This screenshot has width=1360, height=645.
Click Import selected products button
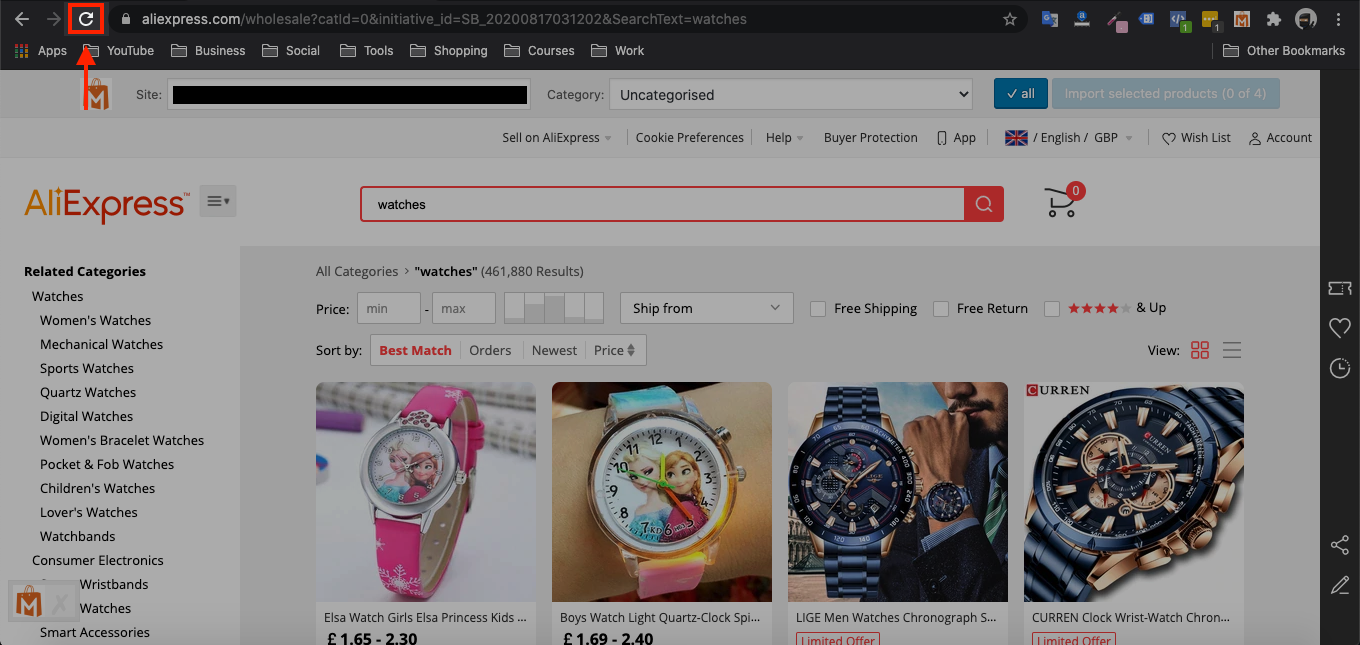tap(1165, 94)
